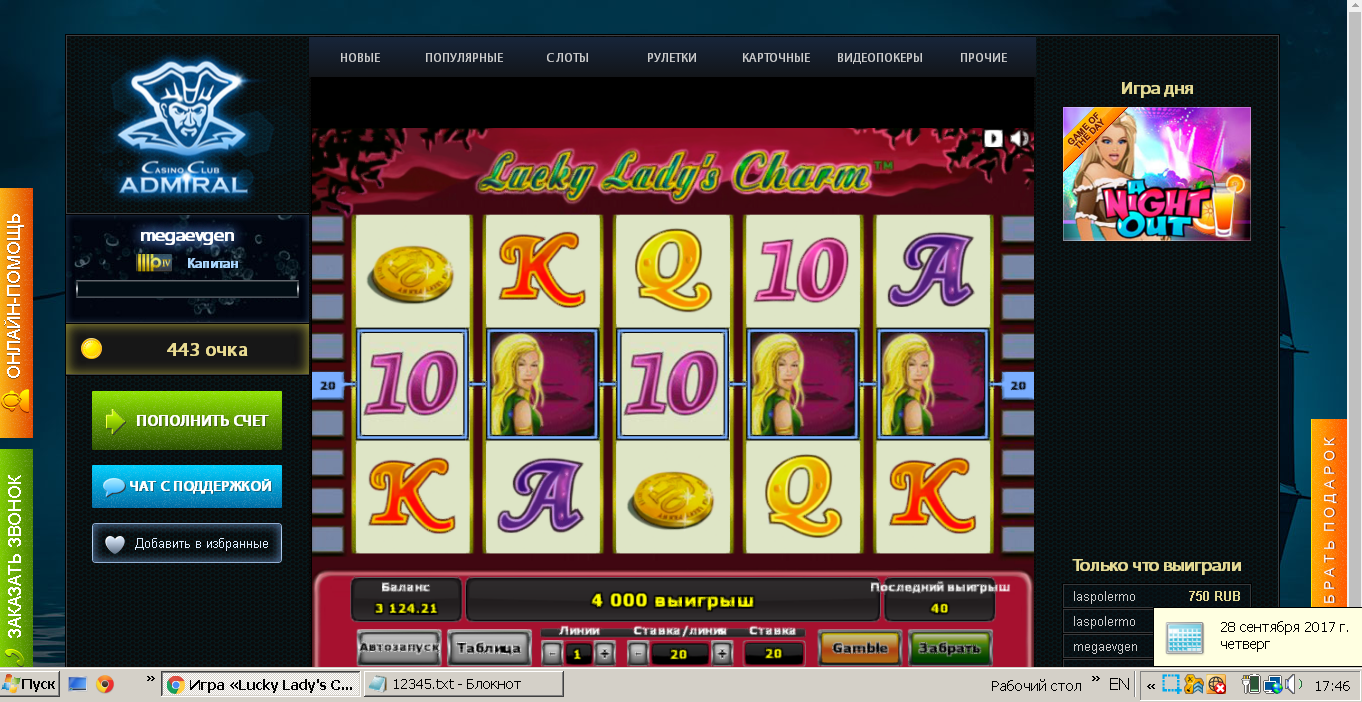Increase the number of lines with plus
Image resolution: width=1362 pixels, height=702 pixels.
[604, 654]
